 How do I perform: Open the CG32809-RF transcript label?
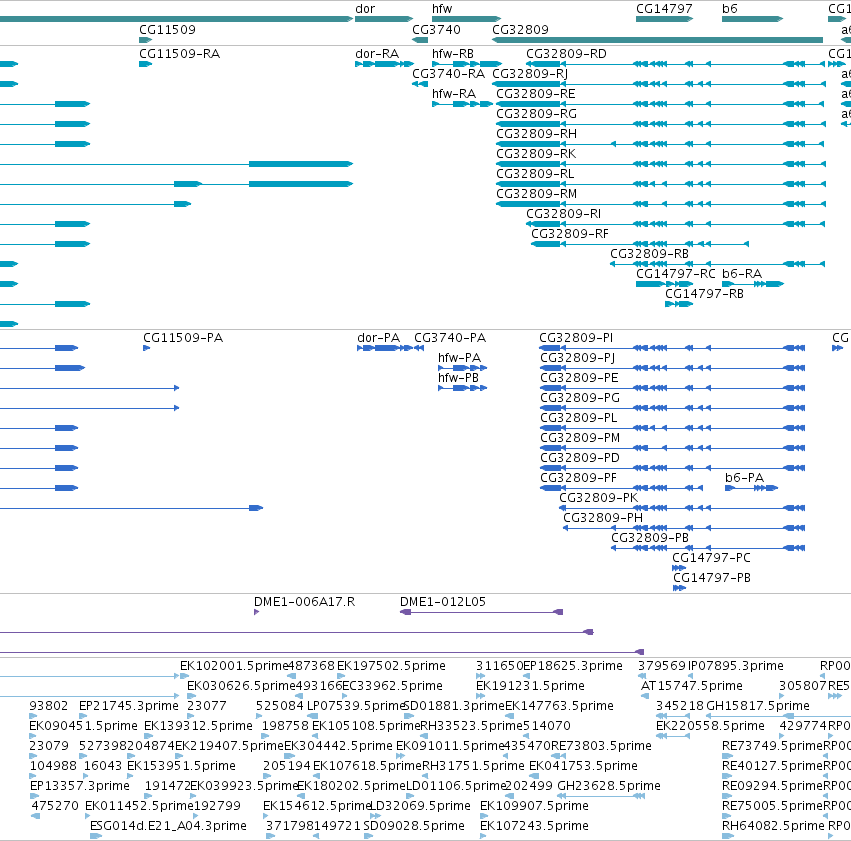[569, 234]
